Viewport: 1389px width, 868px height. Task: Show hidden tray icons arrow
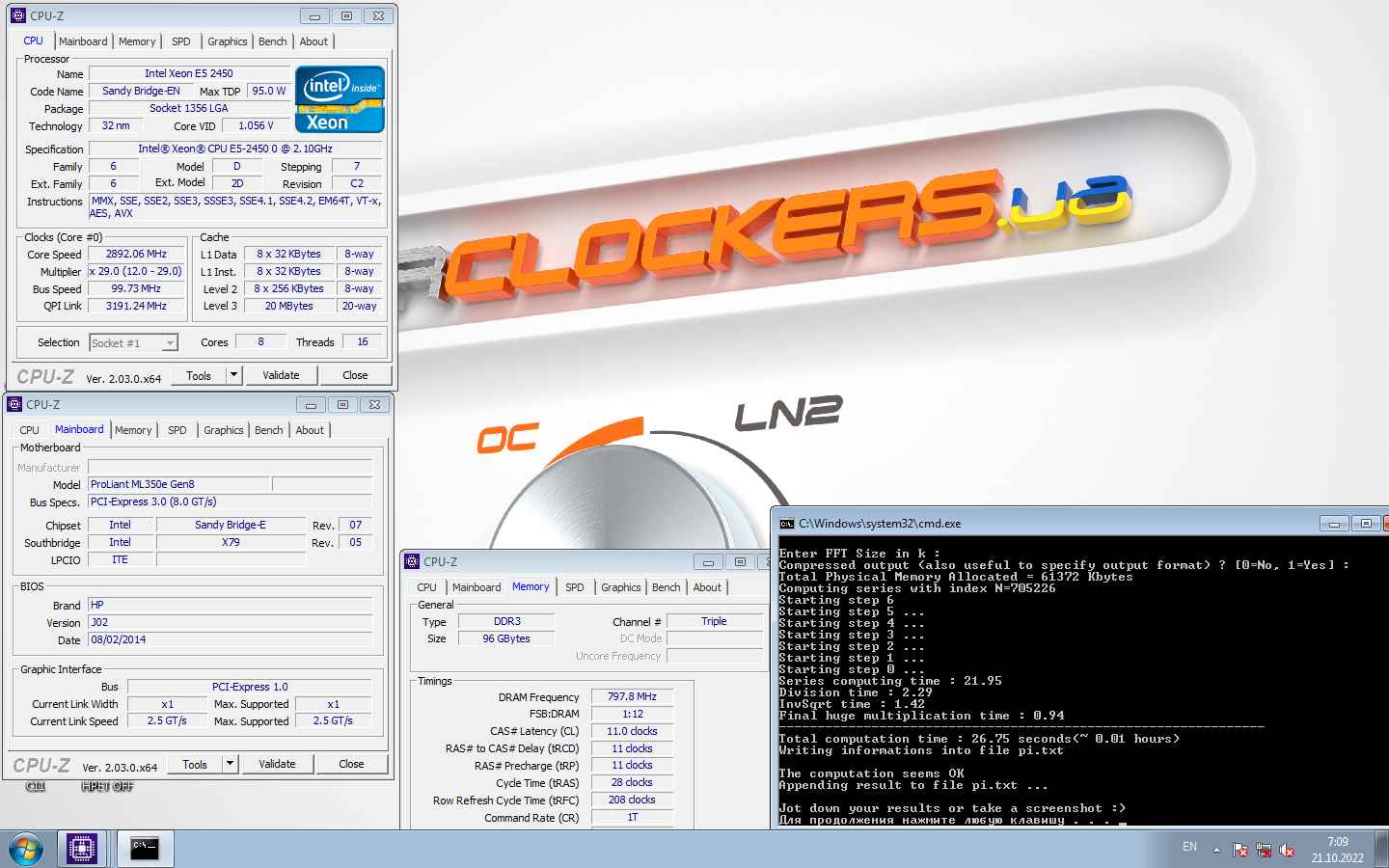1216,850
